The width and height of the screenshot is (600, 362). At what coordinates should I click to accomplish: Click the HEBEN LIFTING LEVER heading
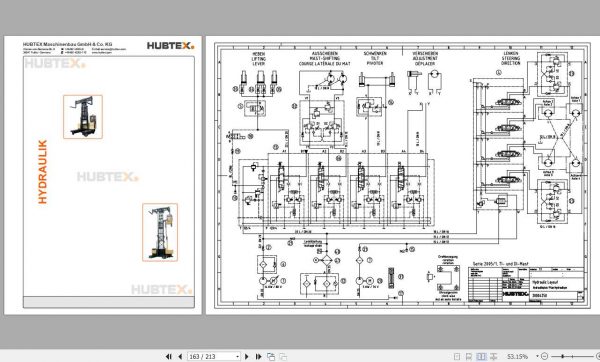pos(259,59)
